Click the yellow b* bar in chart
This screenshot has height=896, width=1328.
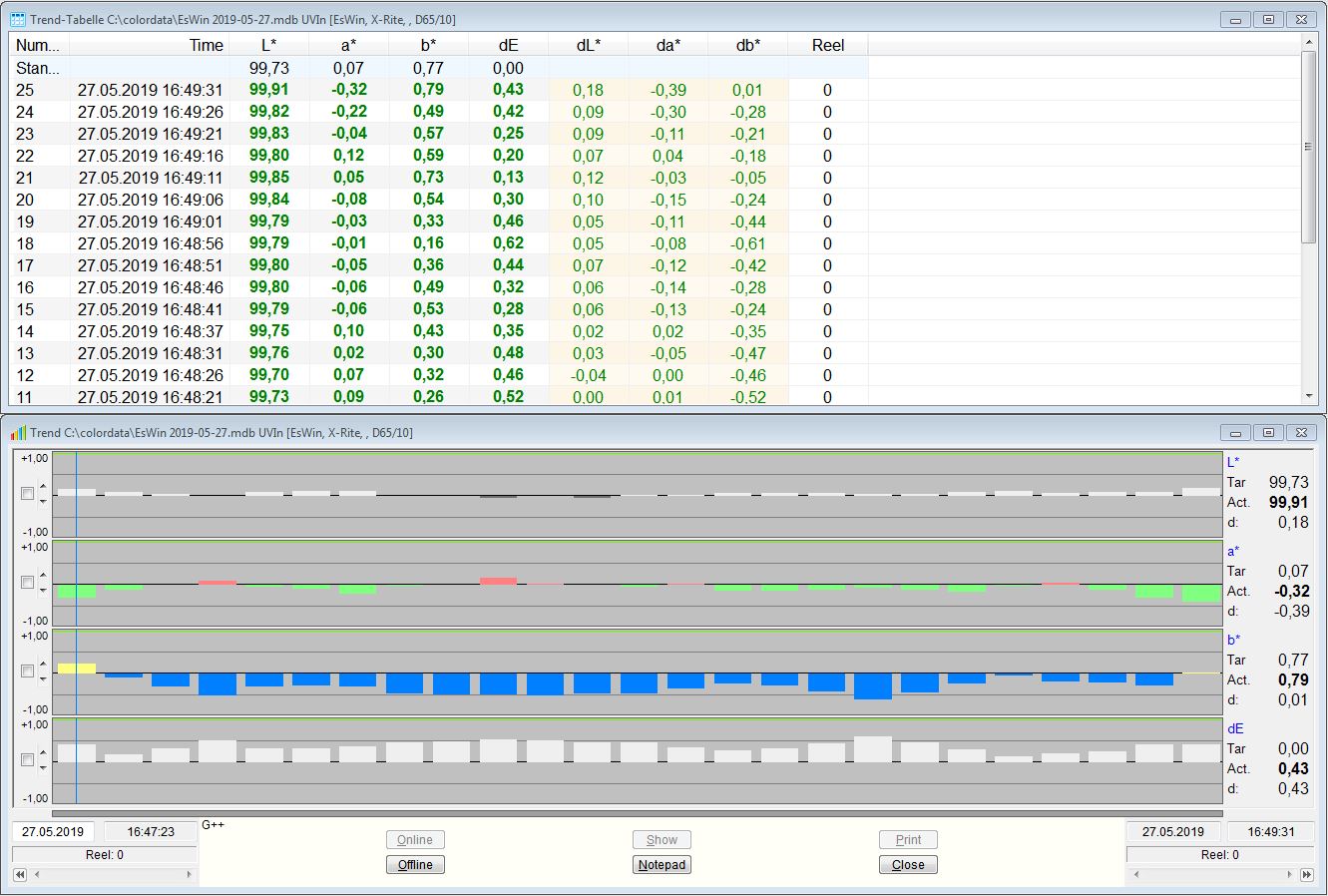pyautogui.click(x=77, y=669)
